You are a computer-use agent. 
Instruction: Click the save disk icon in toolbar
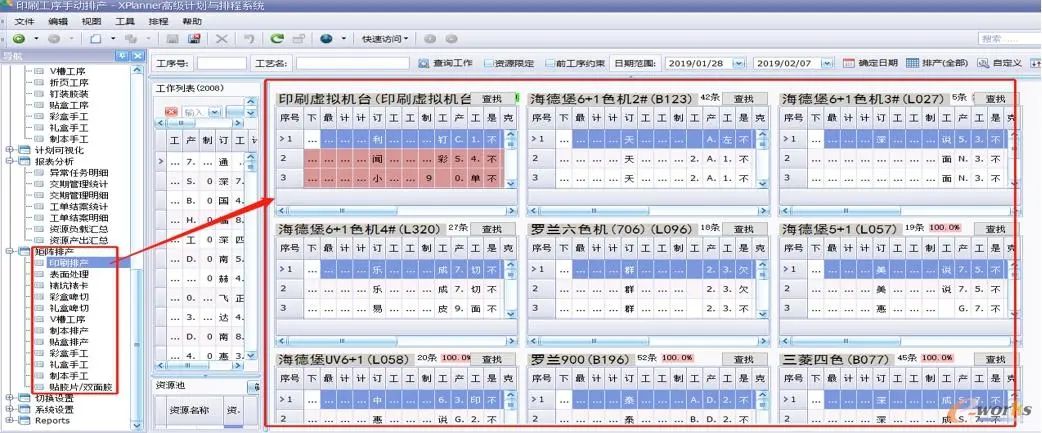[193, 38]
